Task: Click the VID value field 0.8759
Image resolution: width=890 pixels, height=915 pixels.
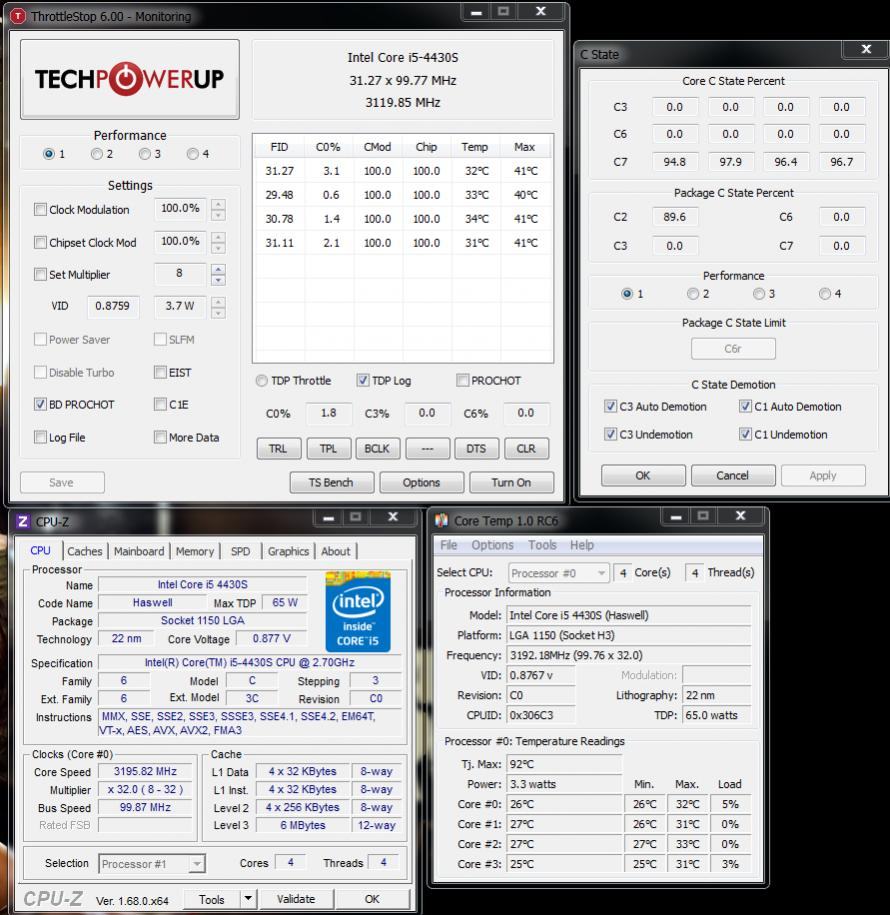Action: coord(113,306)
